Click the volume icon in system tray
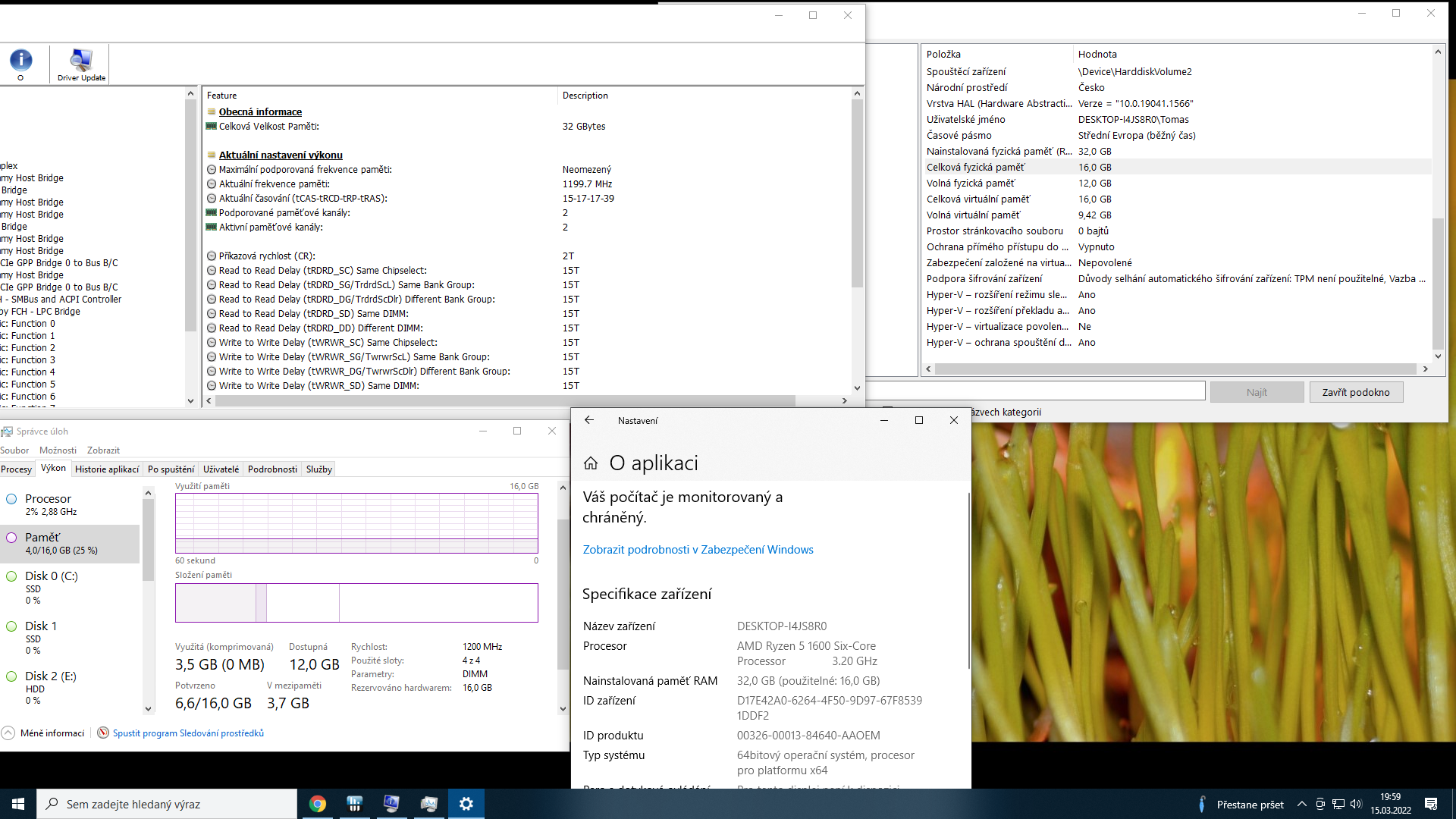Viewport: 1456px width, 819px height. (1356, 804)
